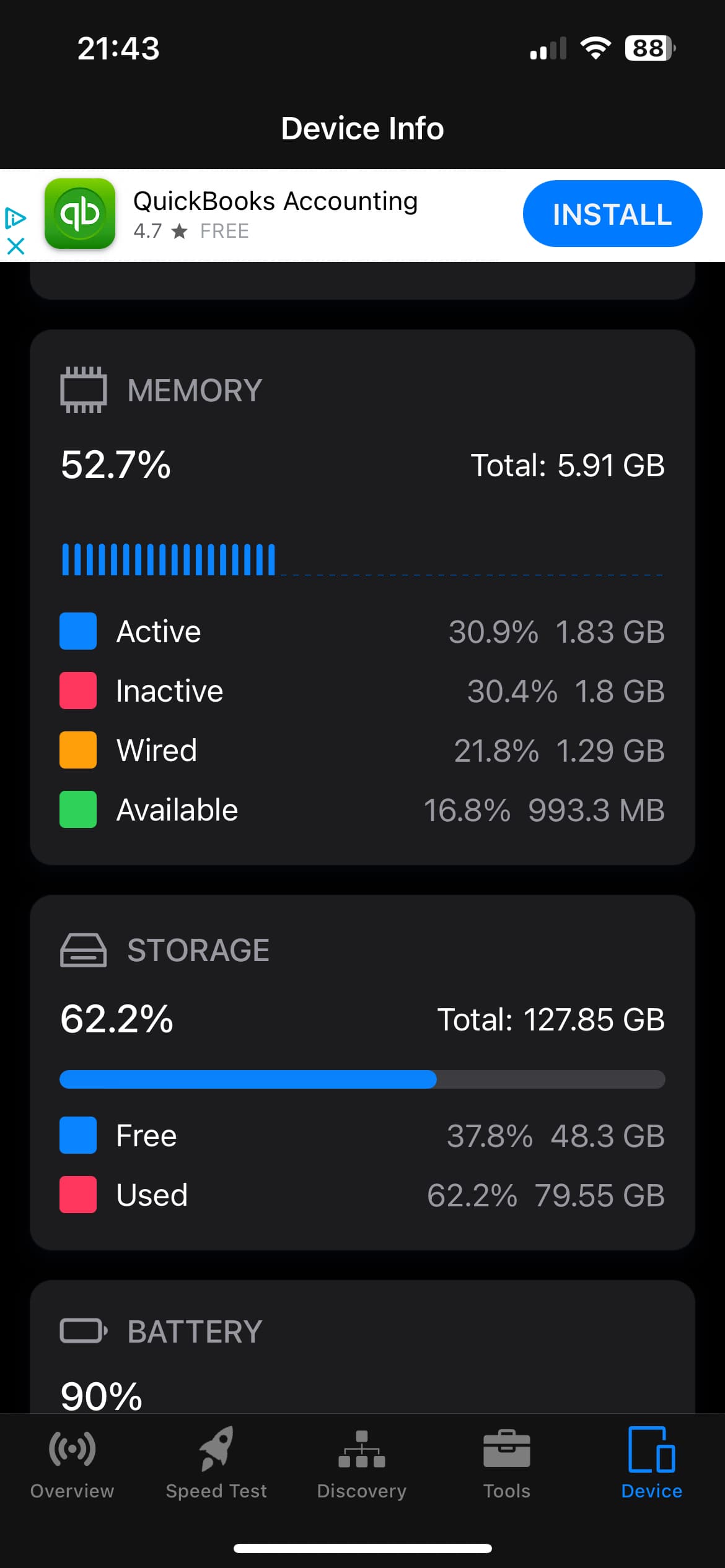Tap the ad choices triangle icon

(15, 217)
